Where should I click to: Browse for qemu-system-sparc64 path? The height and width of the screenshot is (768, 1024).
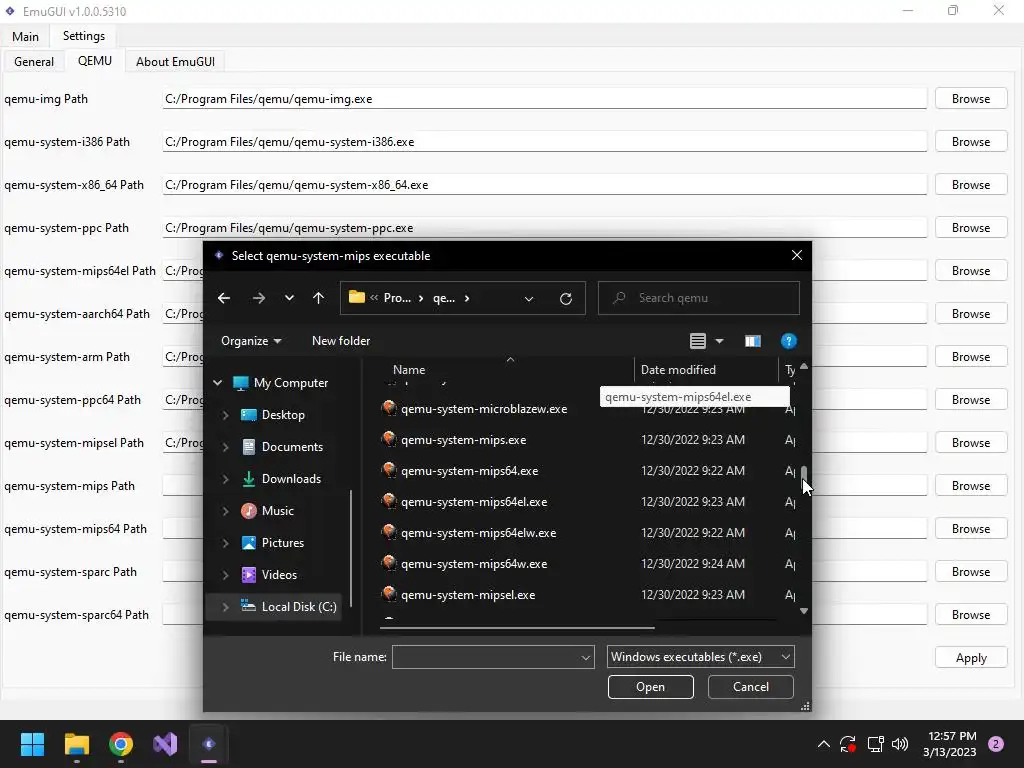(x=971, y=615)
